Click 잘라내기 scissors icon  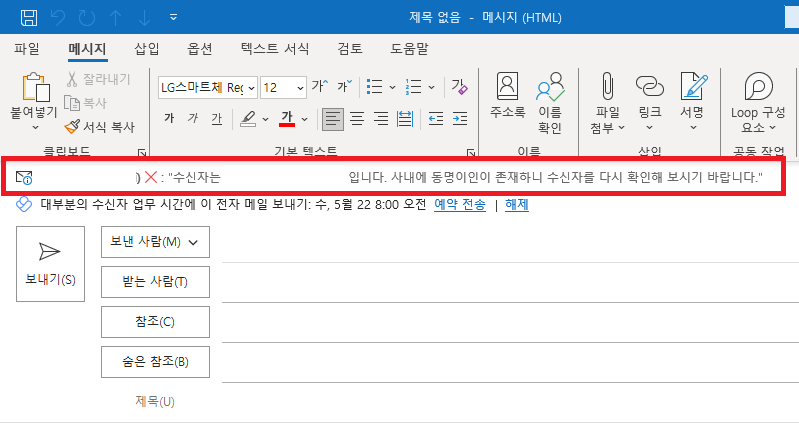tap(72, 79)
